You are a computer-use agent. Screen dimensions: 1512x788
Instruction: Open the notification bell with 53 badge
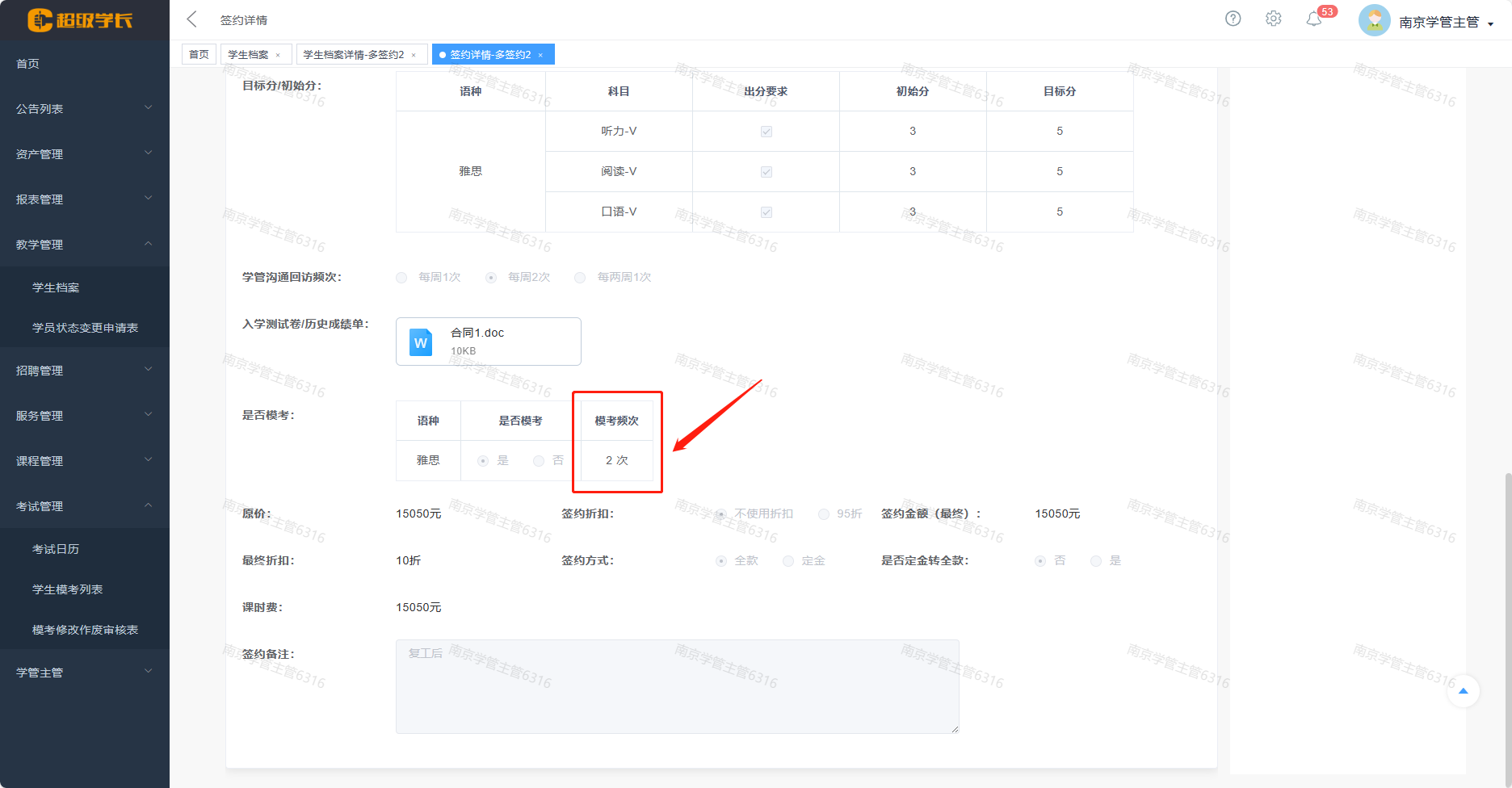[x=1314, y=19]
